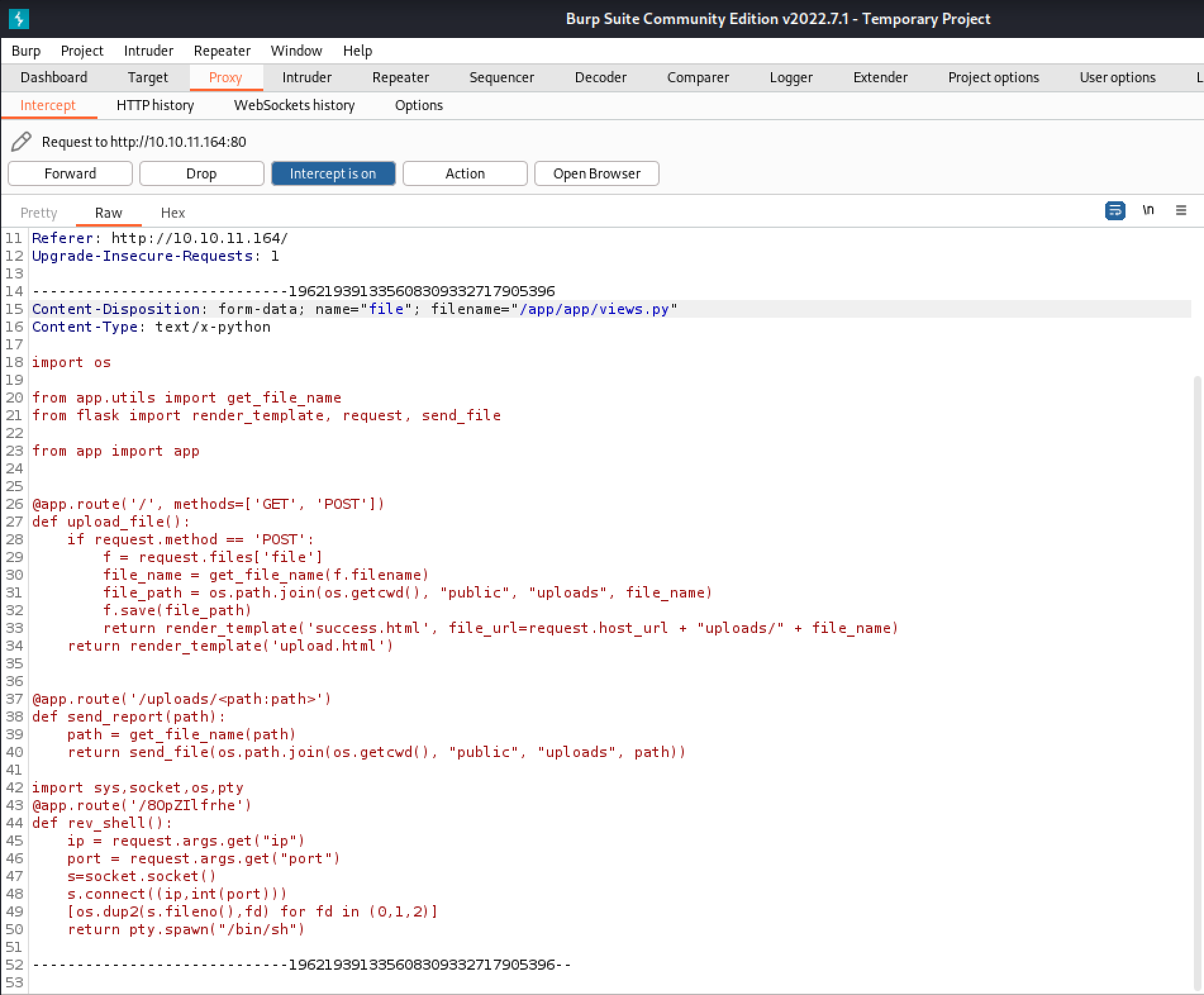Open the Decoder tab
Image resolution: width=1204 pixels, height=995 pixels.
[601, 77]
